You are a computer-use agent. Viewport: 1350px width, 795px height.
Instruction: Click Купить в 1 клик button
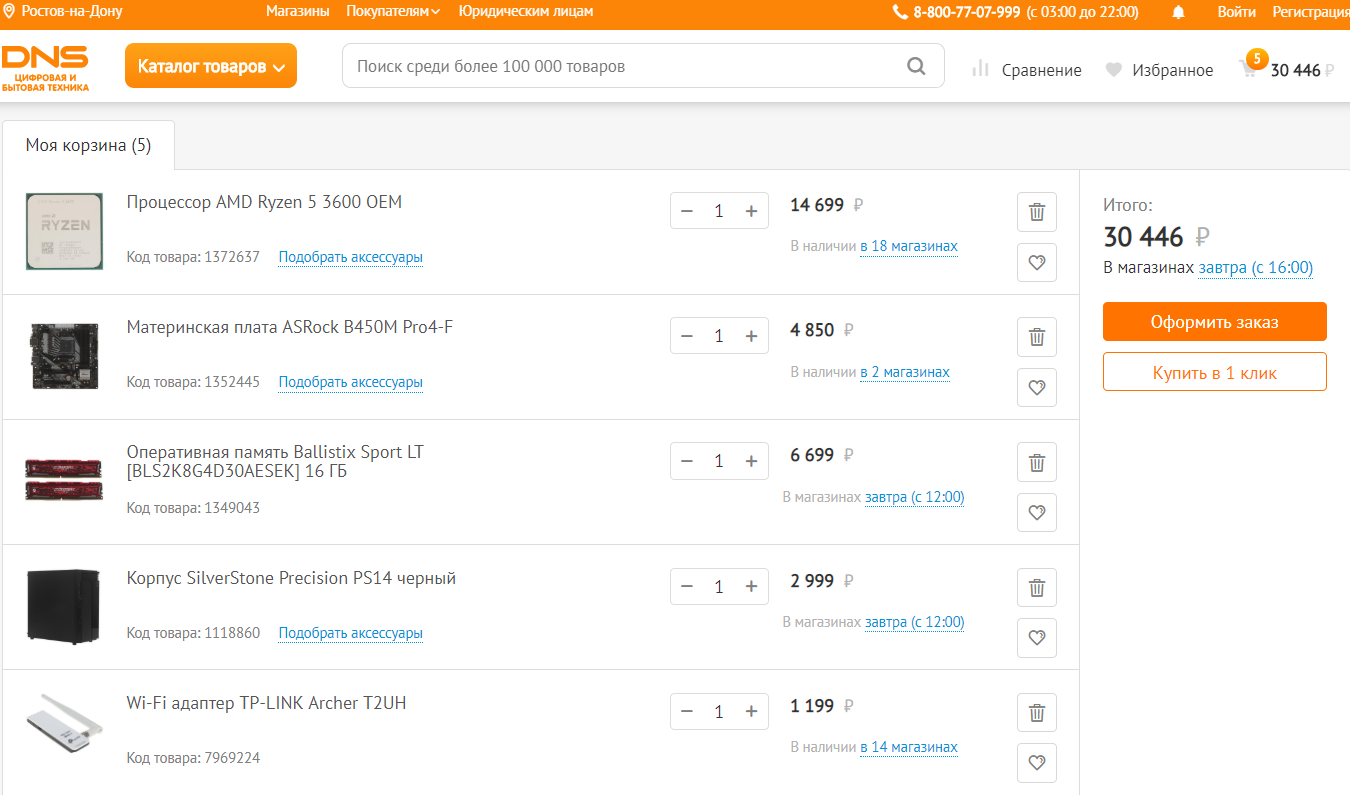(1215, 372)
